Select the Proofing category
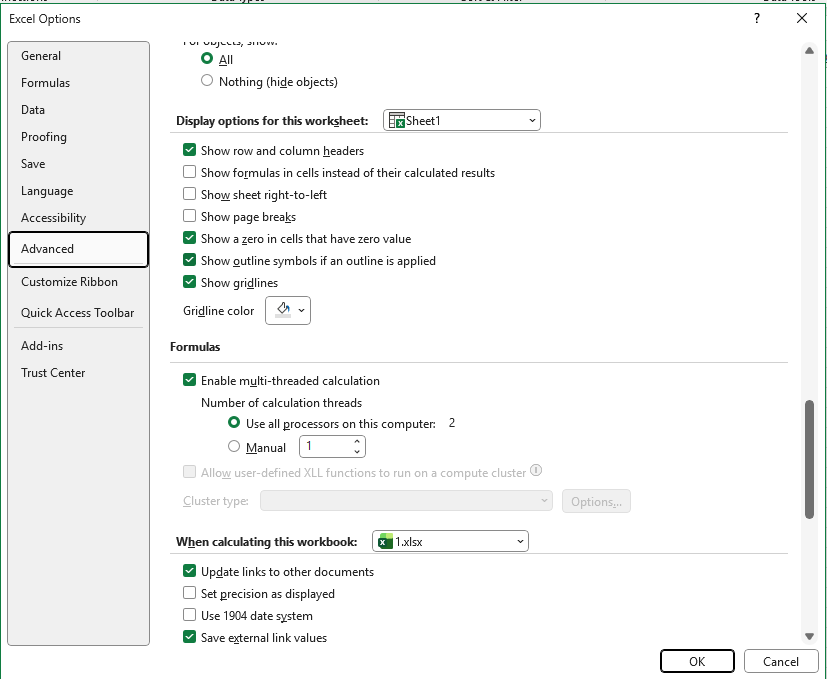The width and height of the screenshot is (827, 679). pos(43,136)
